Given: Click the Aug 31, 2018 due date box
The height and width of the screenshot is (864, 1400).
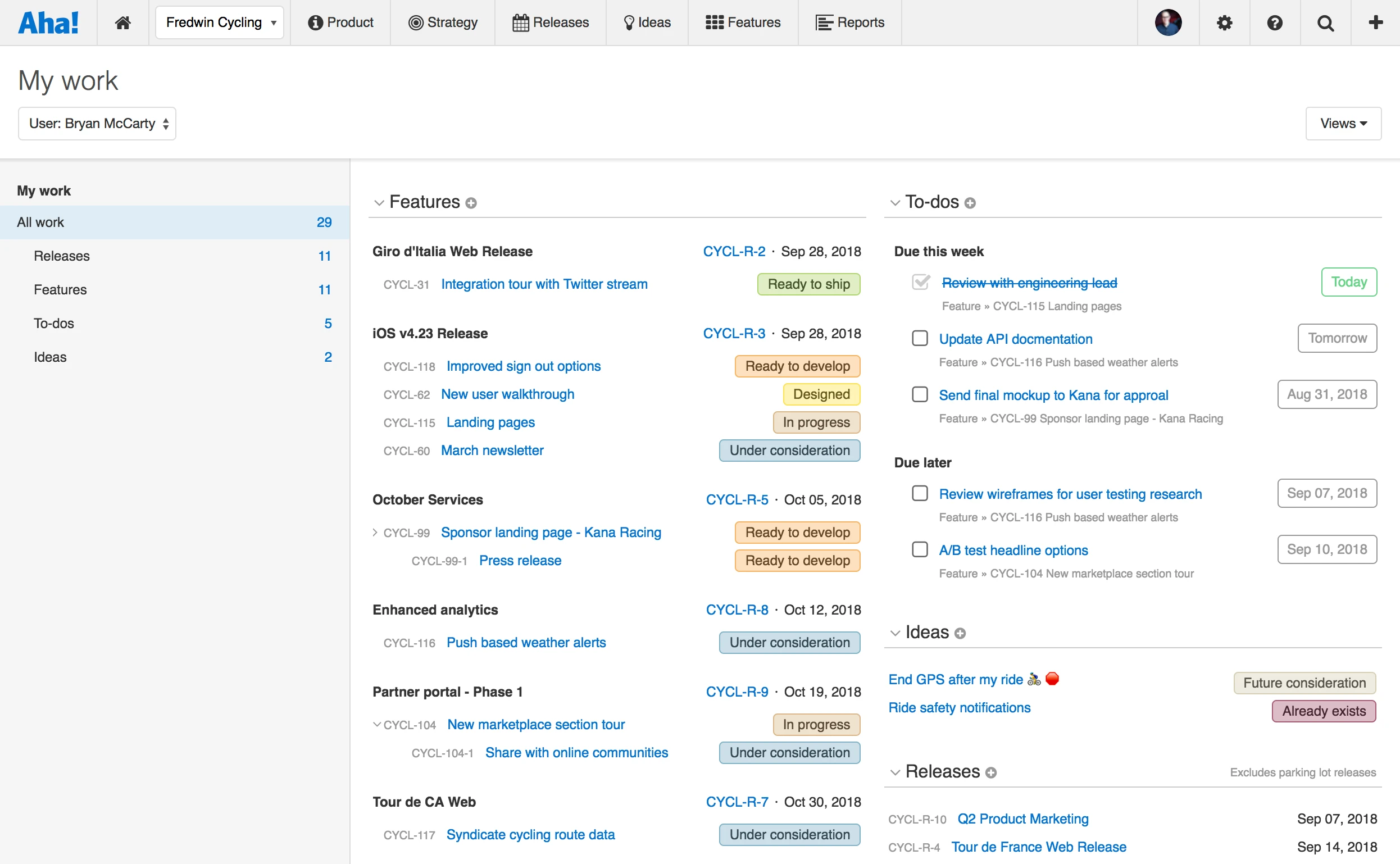Looking at the screenshot, I should [x=1326, y=394].
